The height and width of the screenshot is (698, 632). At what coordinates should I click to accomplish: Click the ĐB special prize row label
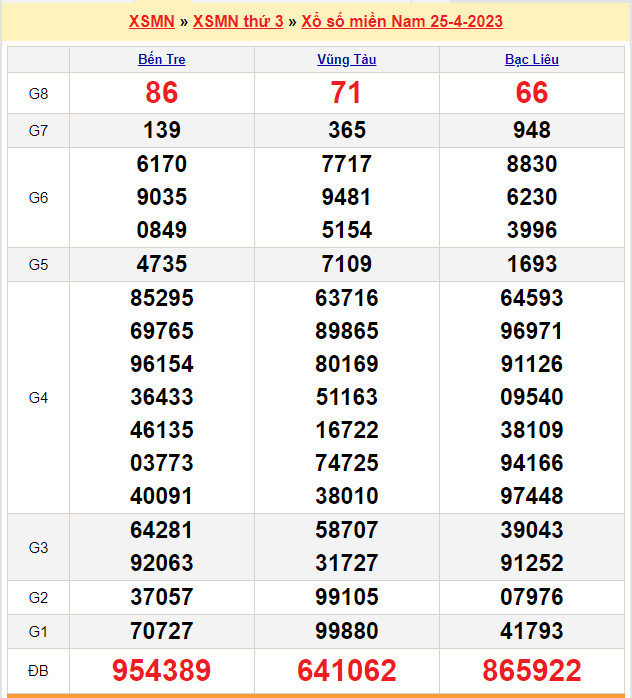click(x=38, y=669)
